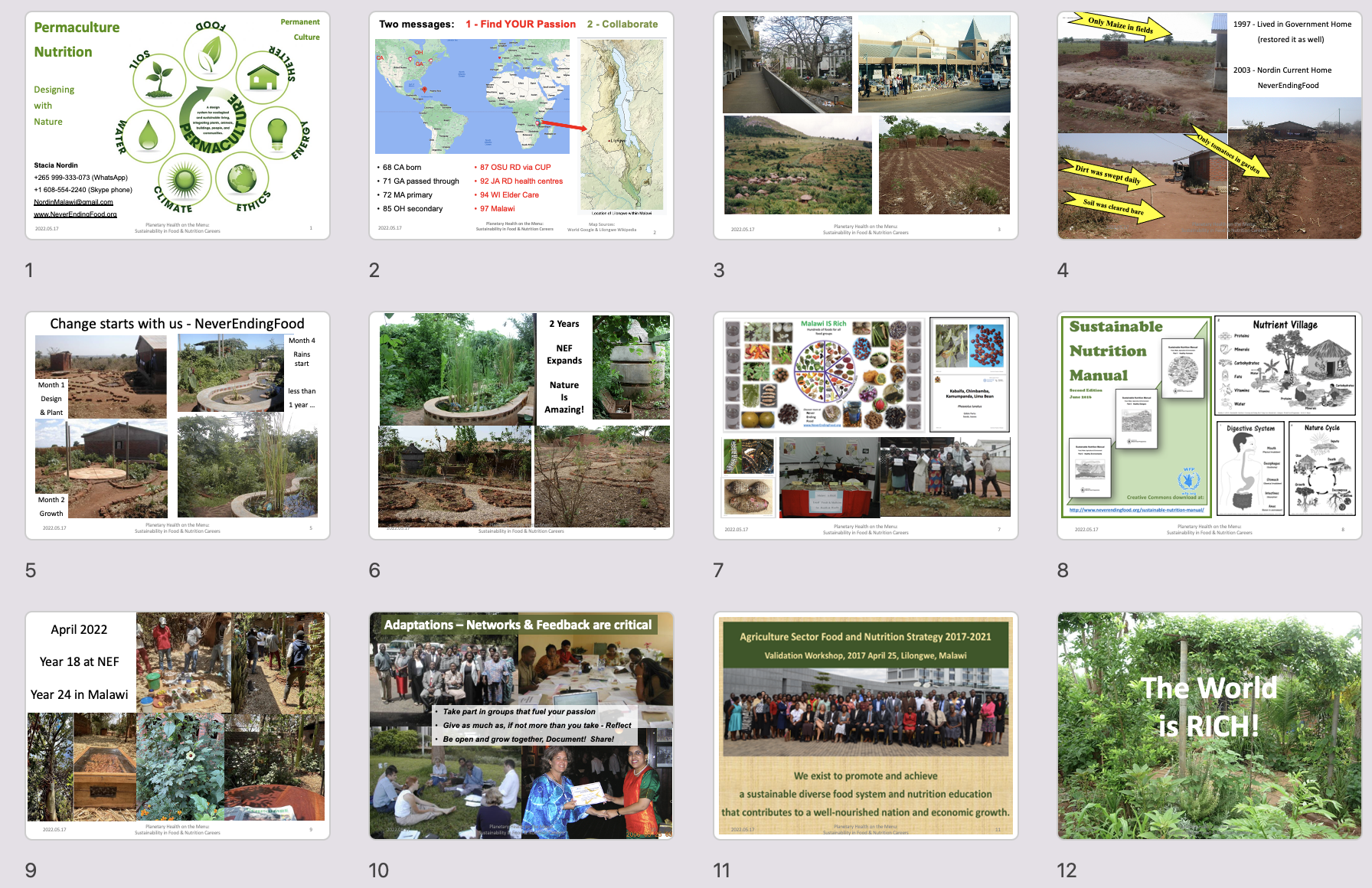Select the "Adaptations – Networks & Feedback" slide

pyautogui.click(x=521, y=726)
